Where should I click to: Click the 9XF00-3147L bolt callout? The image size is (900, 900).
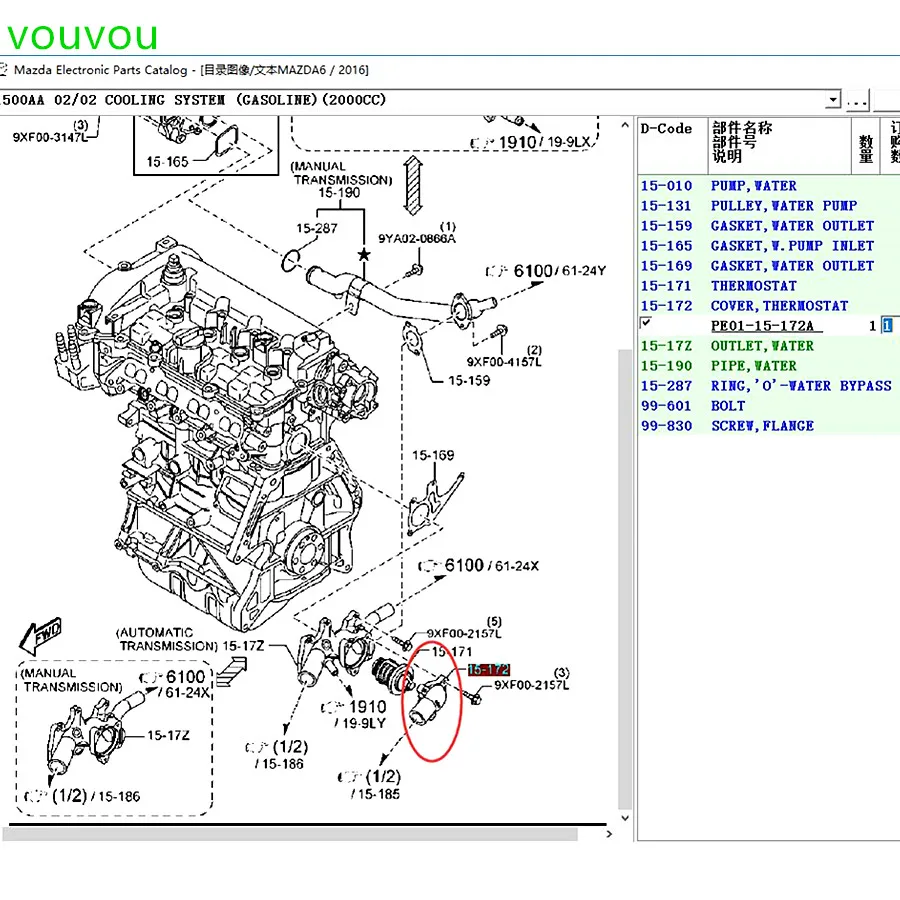click(50, 137)
